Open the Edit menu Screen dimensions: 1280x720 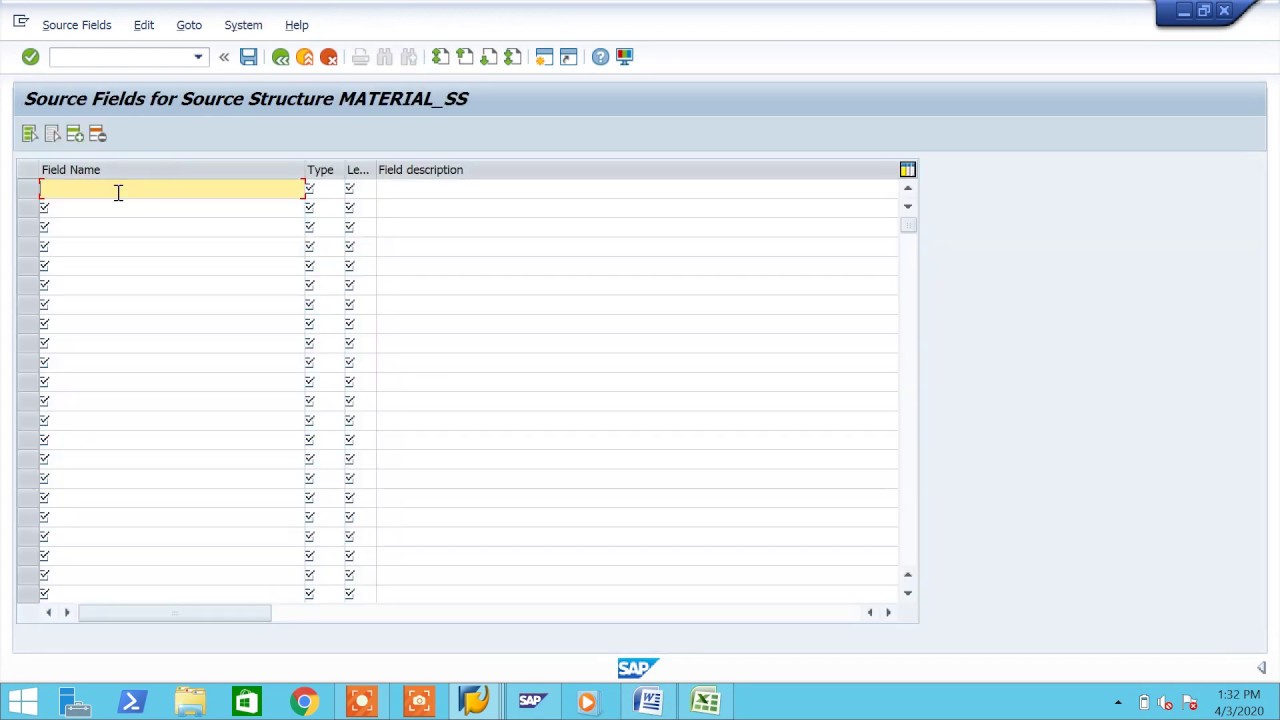[144, 25]
